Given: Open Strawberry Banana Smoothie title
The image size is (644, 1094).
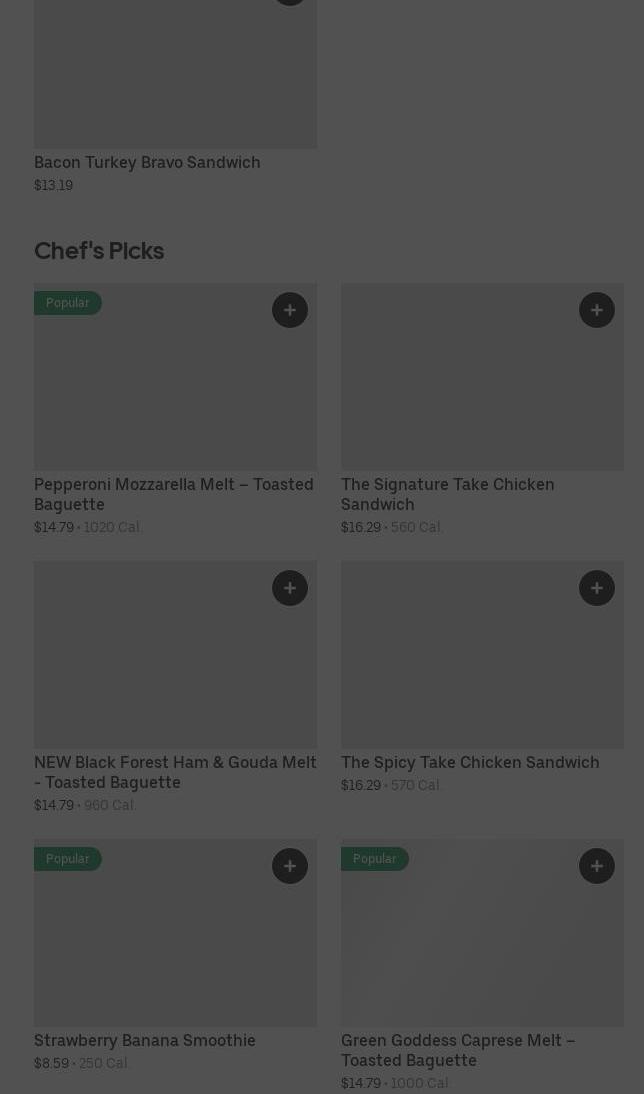Looking at the screenshot, I should click(144, 1040).
